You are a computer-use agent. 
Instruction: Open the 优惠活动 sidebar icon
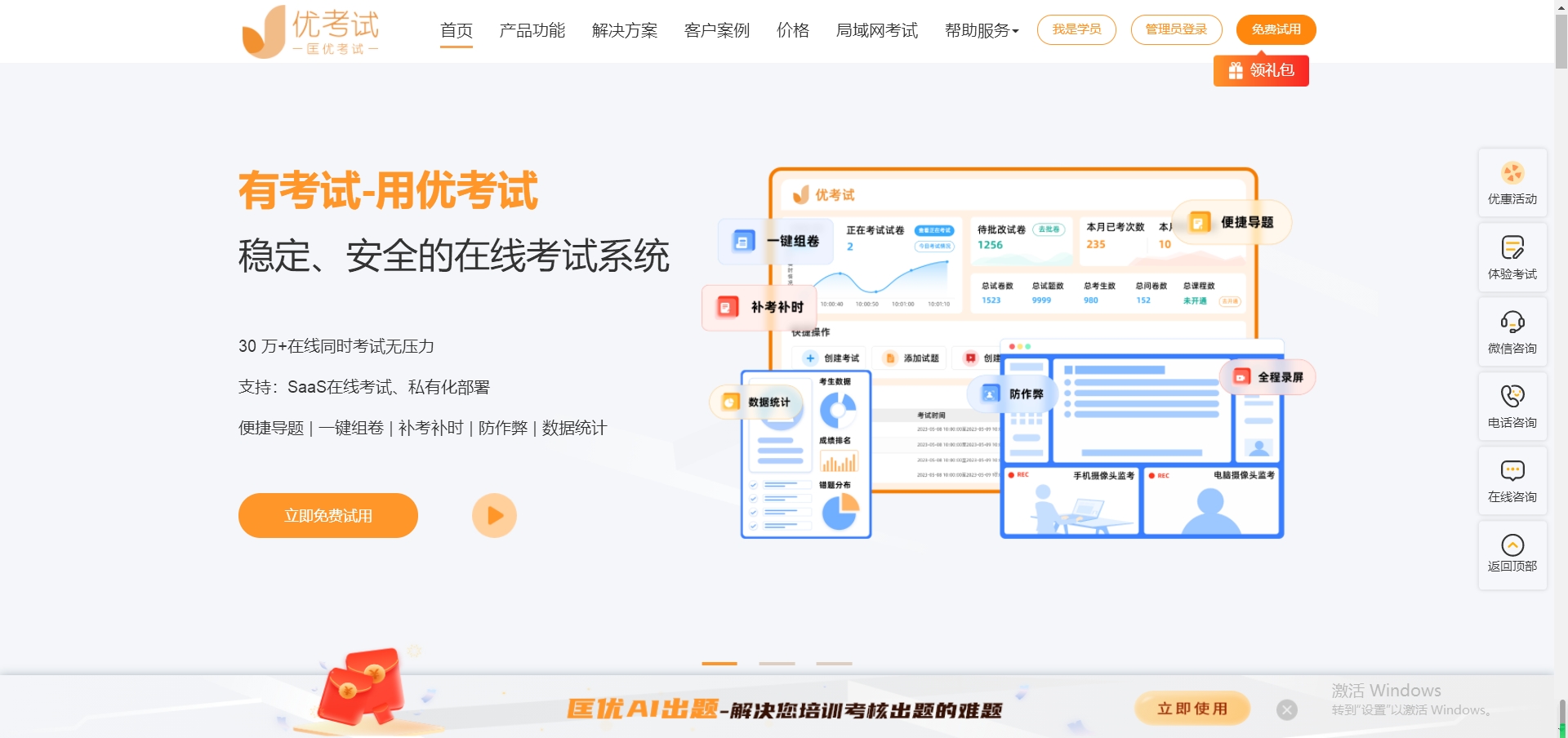point(1512,181)
